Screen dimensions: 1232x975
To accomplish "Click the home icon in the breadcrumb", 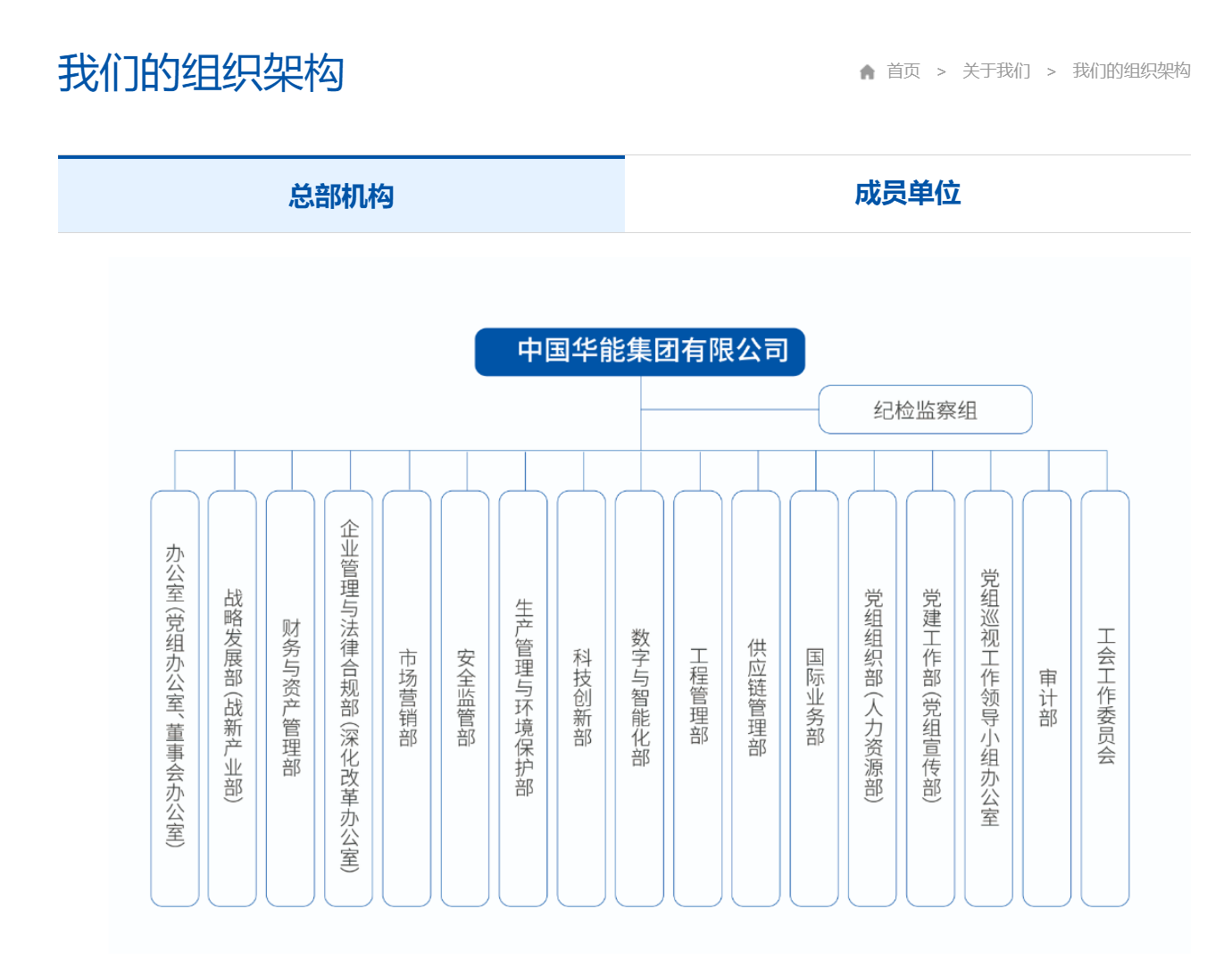I will 866,71.
